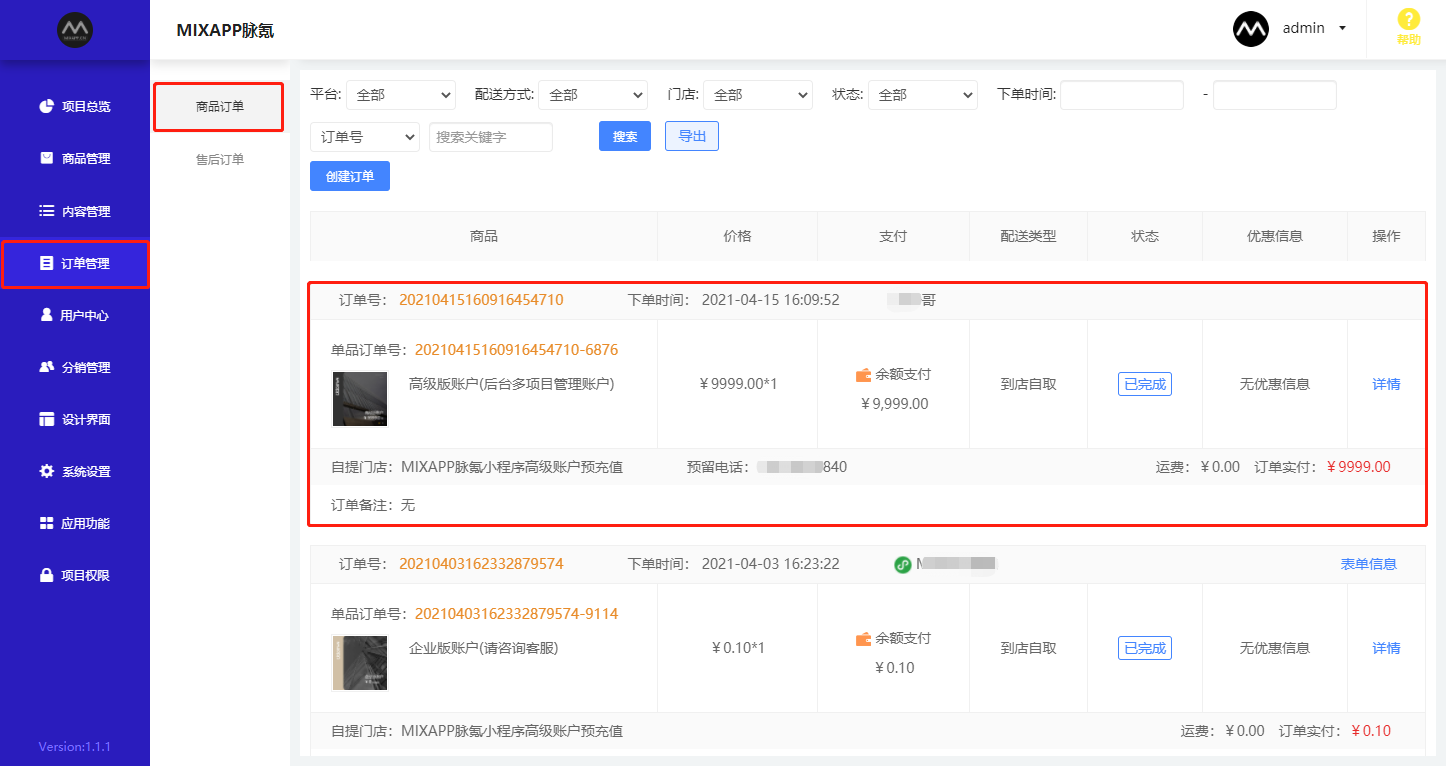This screenshot has height=766, width=1446.
Task: Click the 下单时间 start date field
Action: pos(1122,95)
